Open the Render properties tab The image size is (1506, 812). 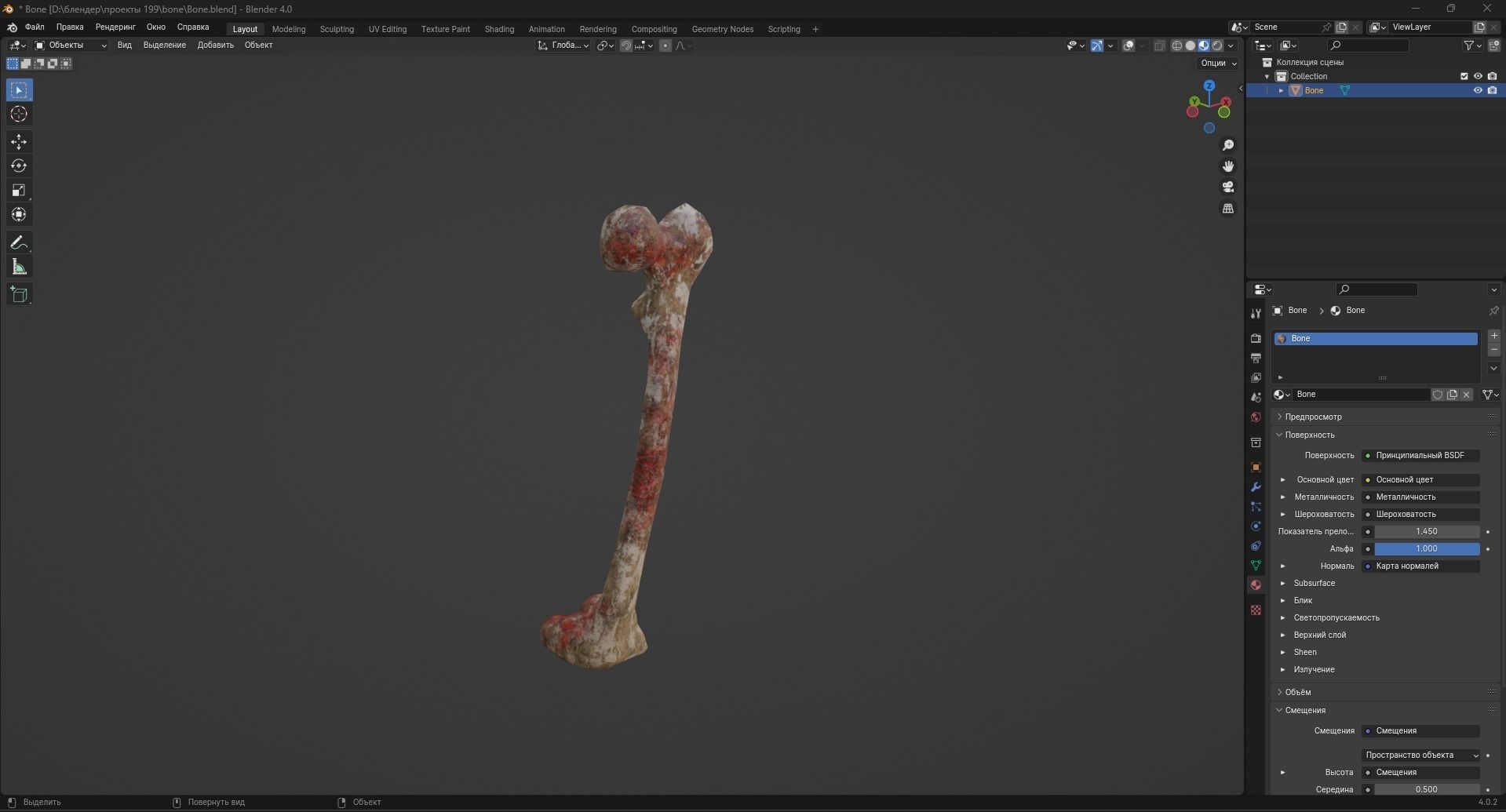click(x=1256, y=338)
